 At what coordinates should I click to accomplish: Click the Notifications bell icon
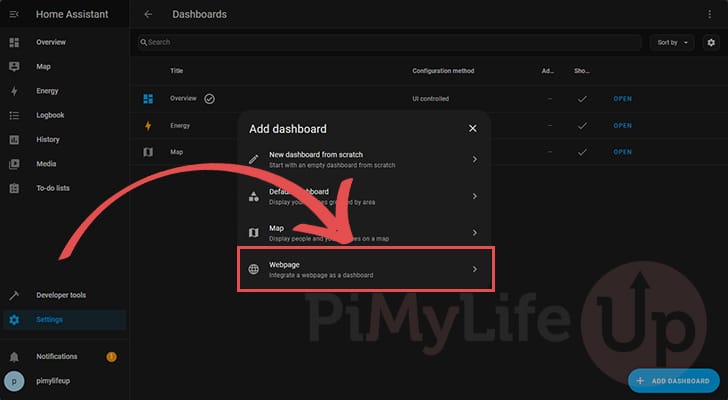14,357
